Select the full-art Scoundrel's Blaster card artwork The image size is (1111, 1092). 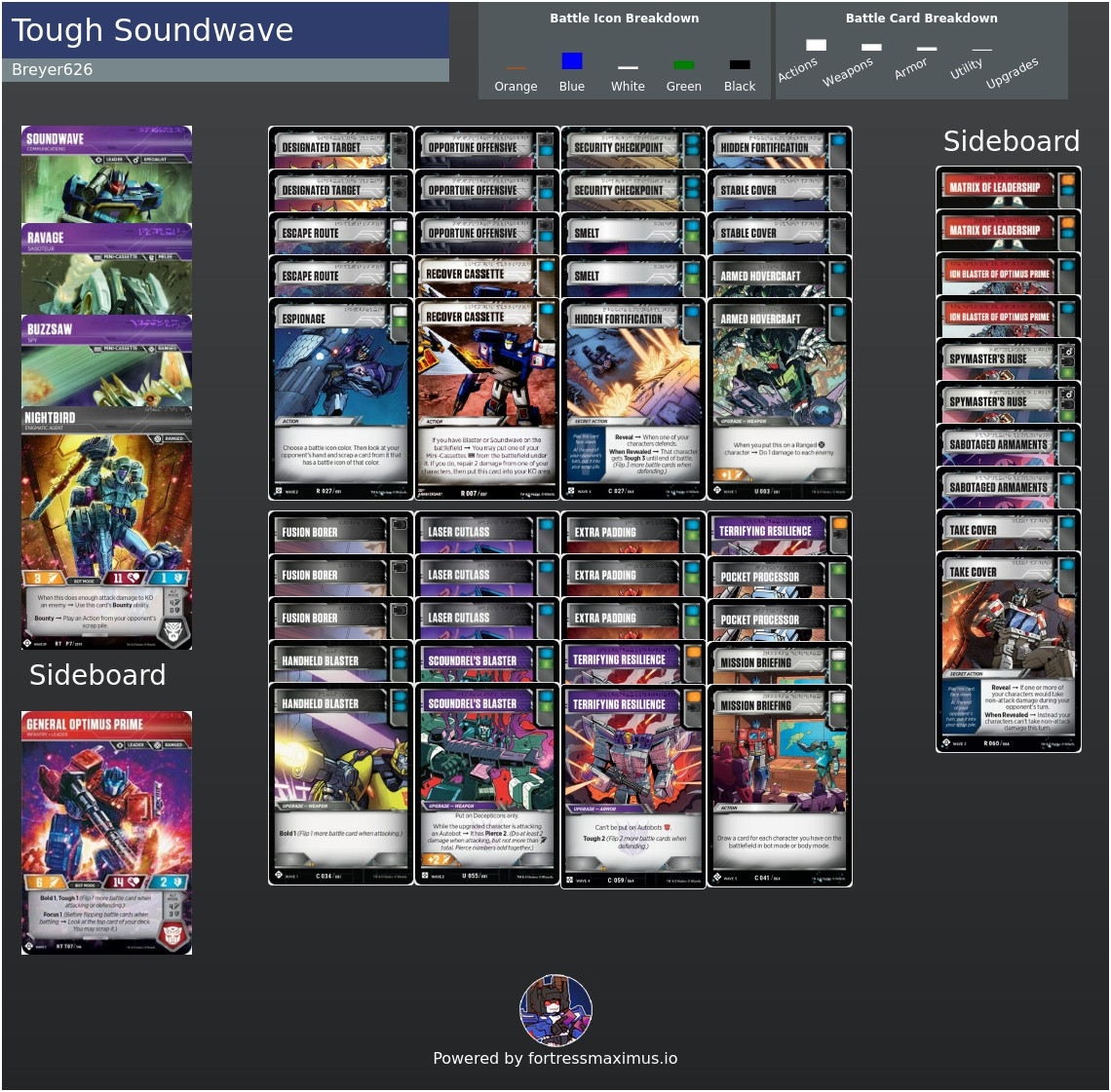pos(486,758)
